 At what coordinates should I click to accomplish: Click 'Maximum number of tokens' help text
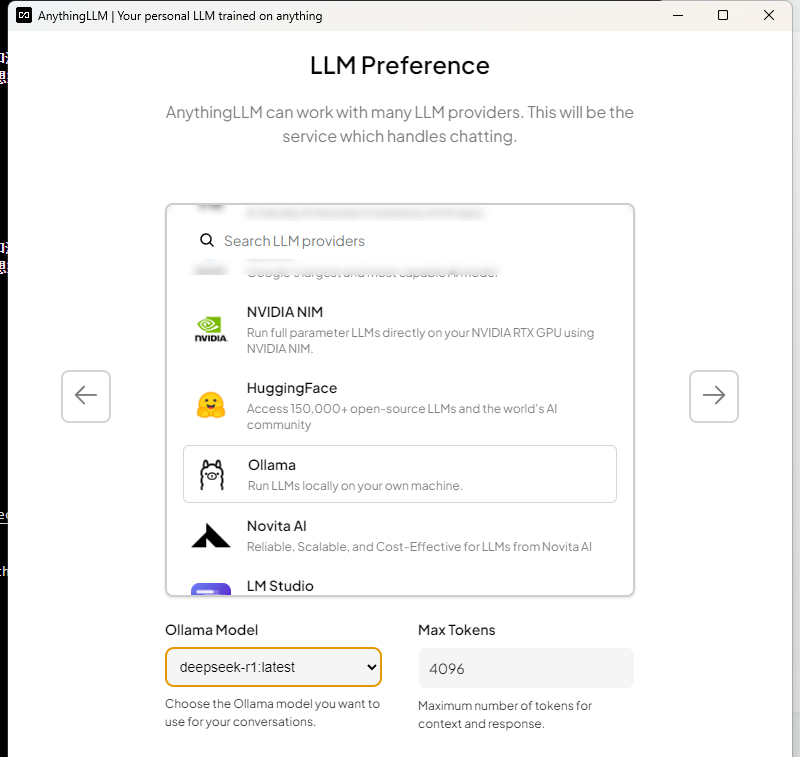point(505,715)
